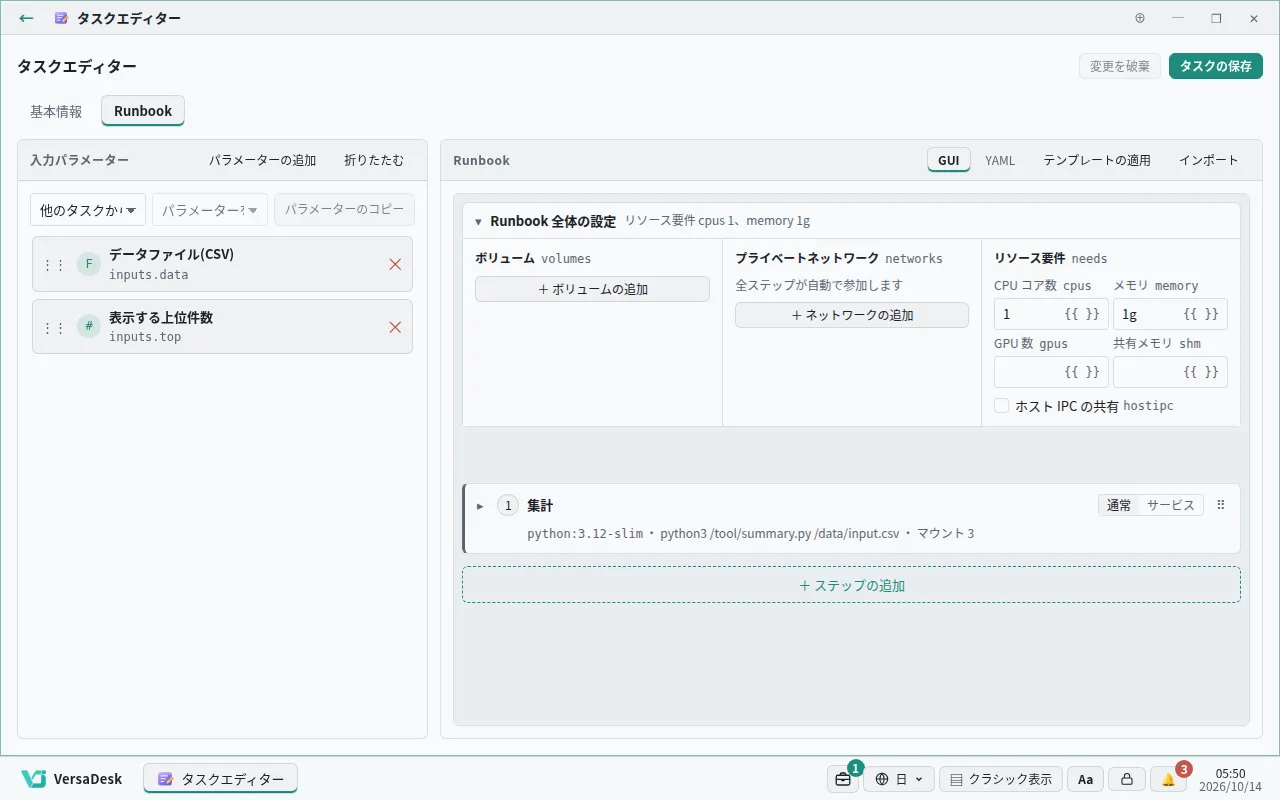
Task: Switch Runbook view to YAML
Action: click(1000, 160)
